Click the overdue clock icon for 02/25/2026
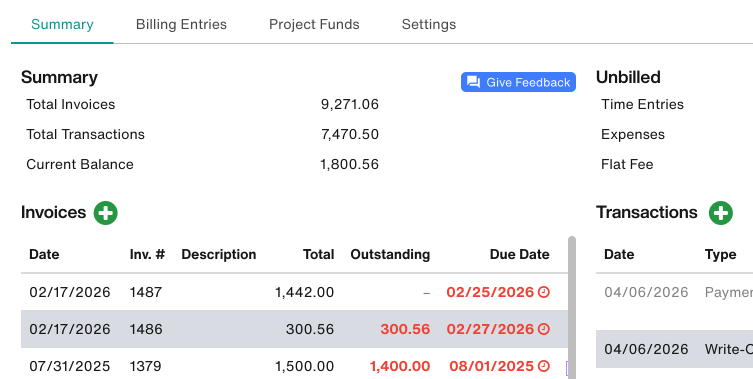This screenshot has width=753, height=379. coord(544,292)
